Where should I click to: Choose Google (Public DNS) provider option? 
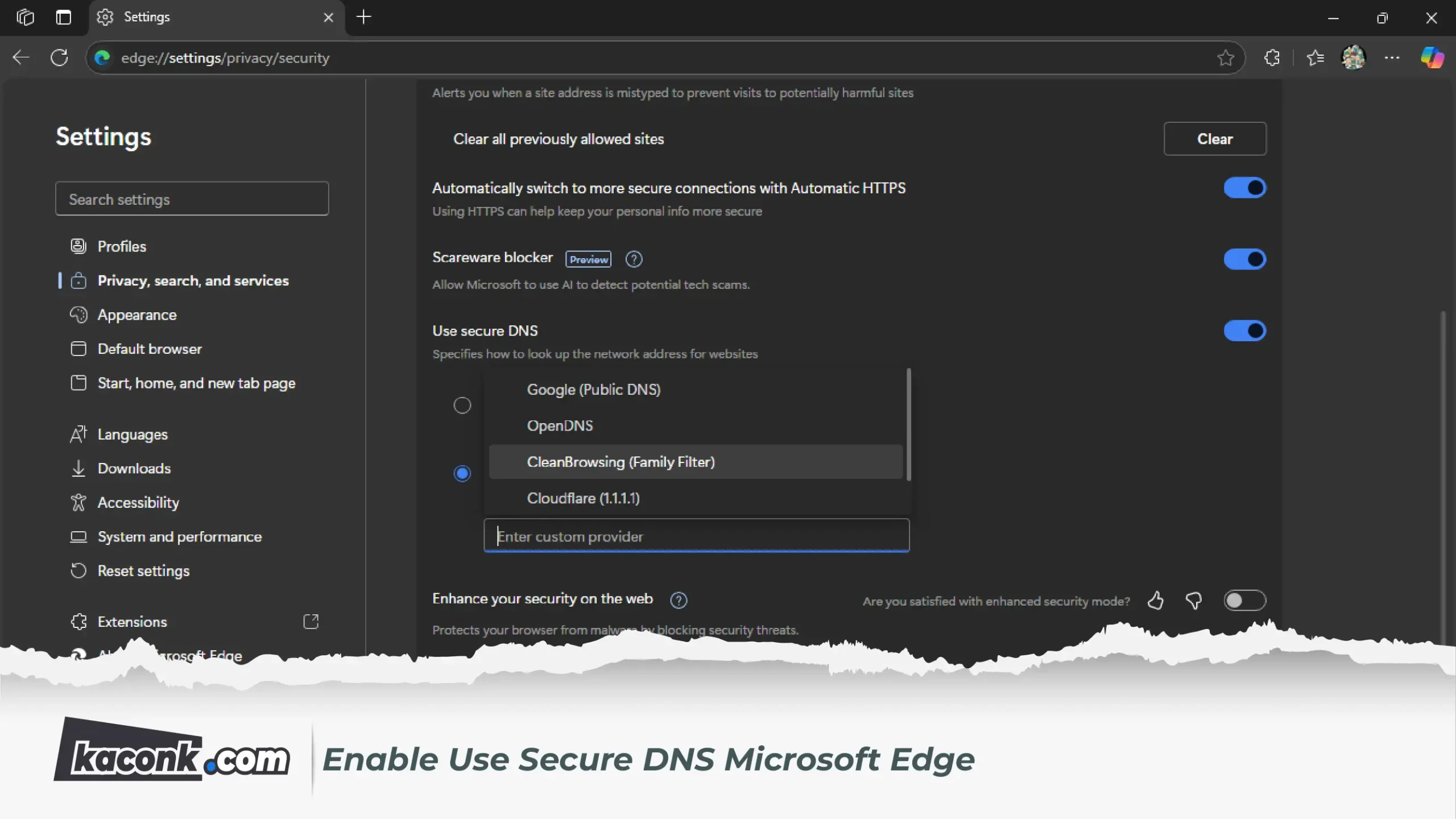593,390
